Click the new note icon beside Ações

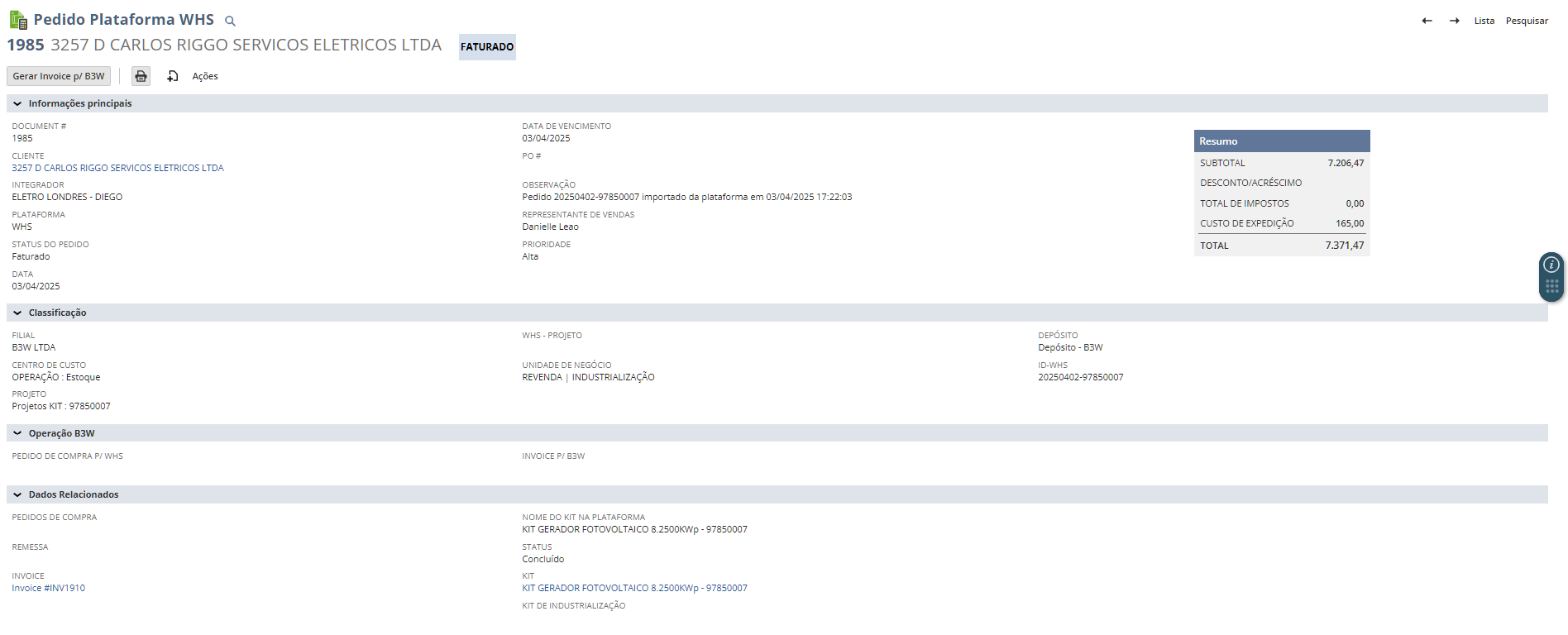click(x=173, y=76)
